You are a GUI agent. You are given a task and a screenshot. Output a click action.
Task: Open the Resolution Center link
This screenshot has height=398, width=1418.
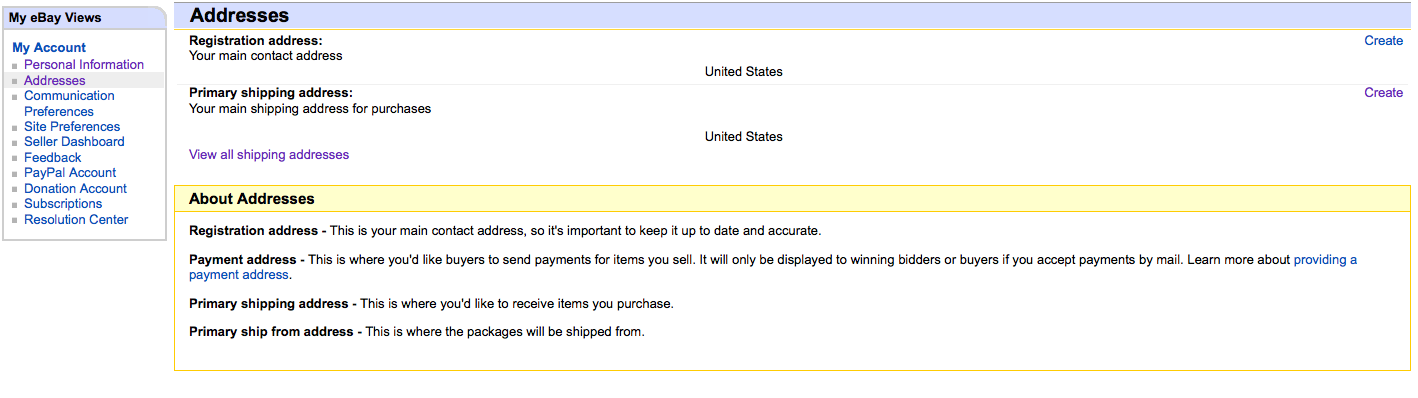click(76, 219)
